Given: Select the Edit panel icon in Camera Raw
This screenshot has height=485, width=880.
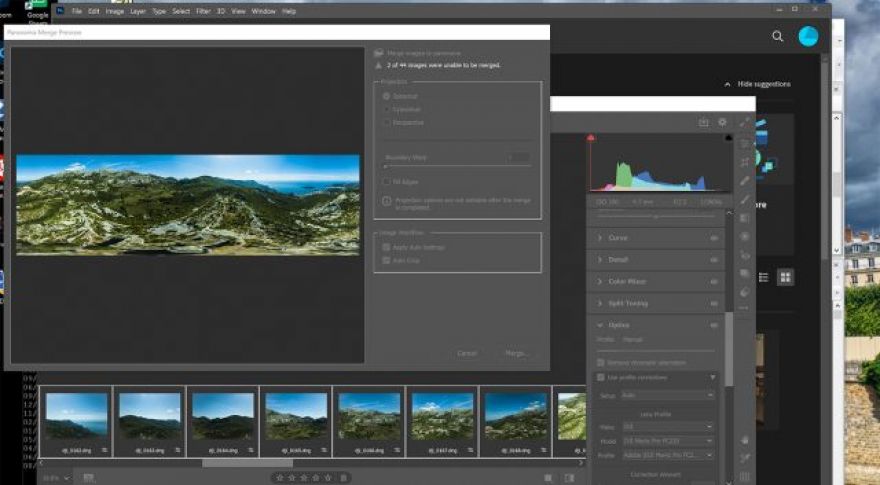Looking at the screenshot, I should point(745,144).
